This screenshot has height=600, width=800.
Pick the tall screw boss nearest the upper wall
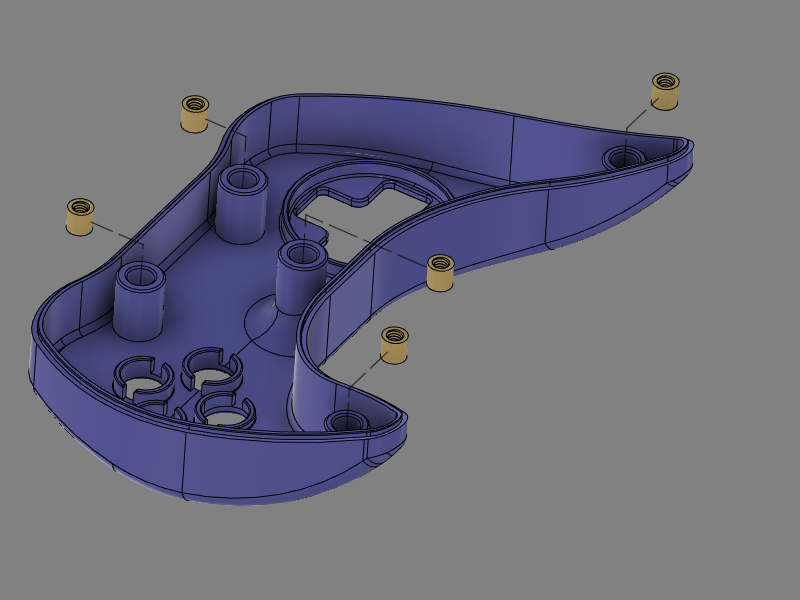[x=241, y=204]
